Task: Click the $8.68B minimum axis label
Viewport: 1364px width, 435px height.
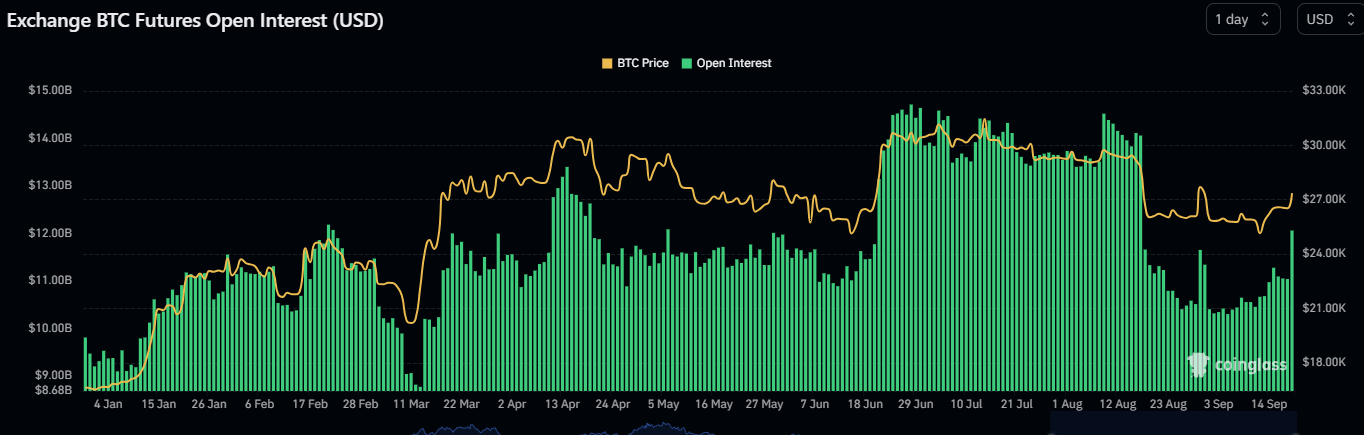Action: tap(52, 388)
